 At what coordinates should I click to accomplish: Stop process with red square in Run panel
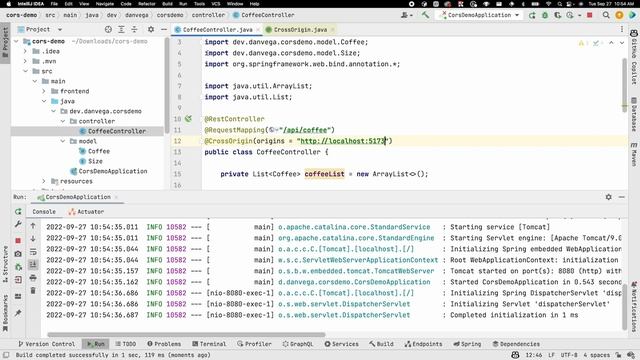(18, 240)
